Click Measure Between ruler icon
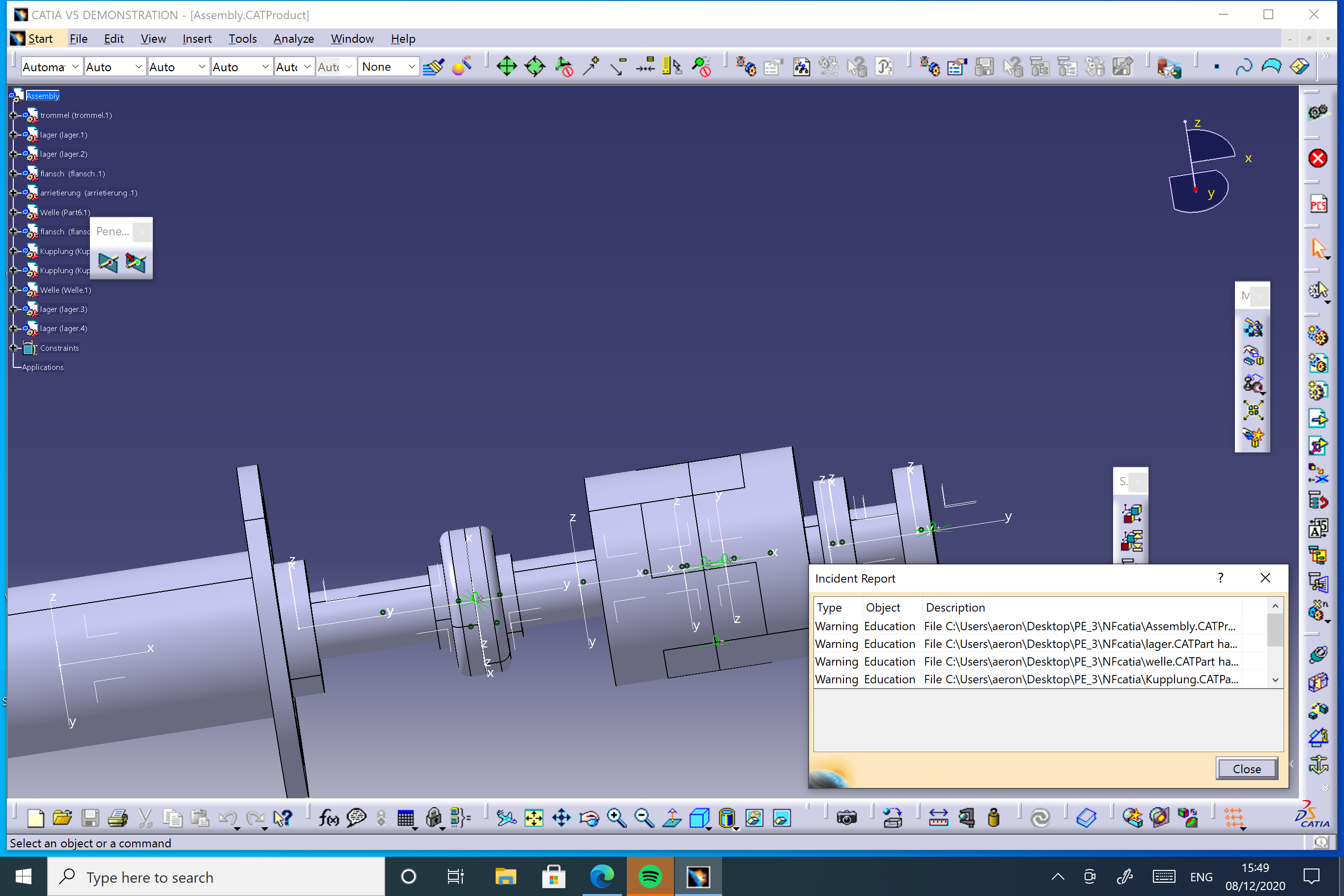The height and width of the screenshot is (896, 1344). (938, 818)
